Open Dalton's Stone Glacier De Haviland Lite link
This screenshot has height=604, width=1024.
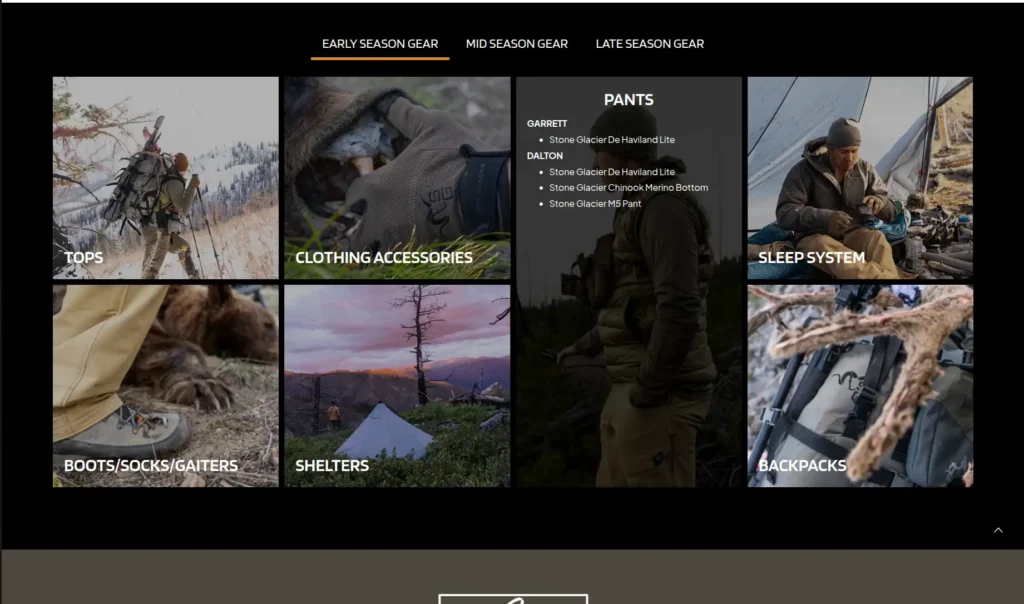pyautogui.click(x=611, y=172)
